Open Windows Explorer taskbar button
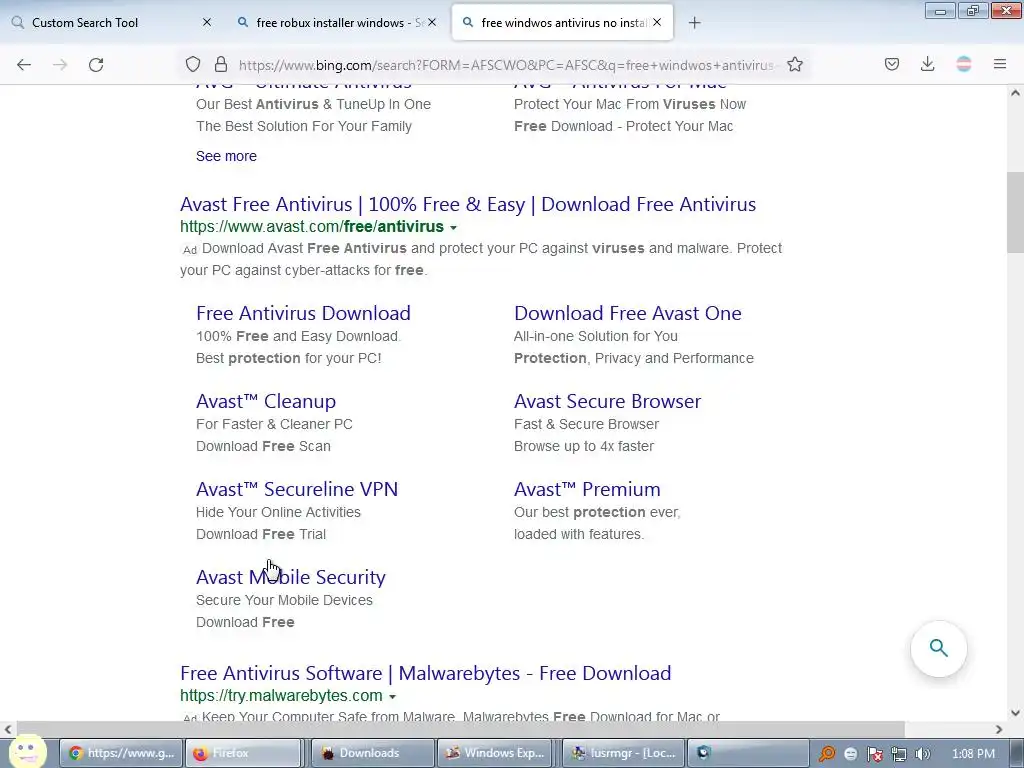This screenshot has width=1024, height=768. (x=495, y=753)
